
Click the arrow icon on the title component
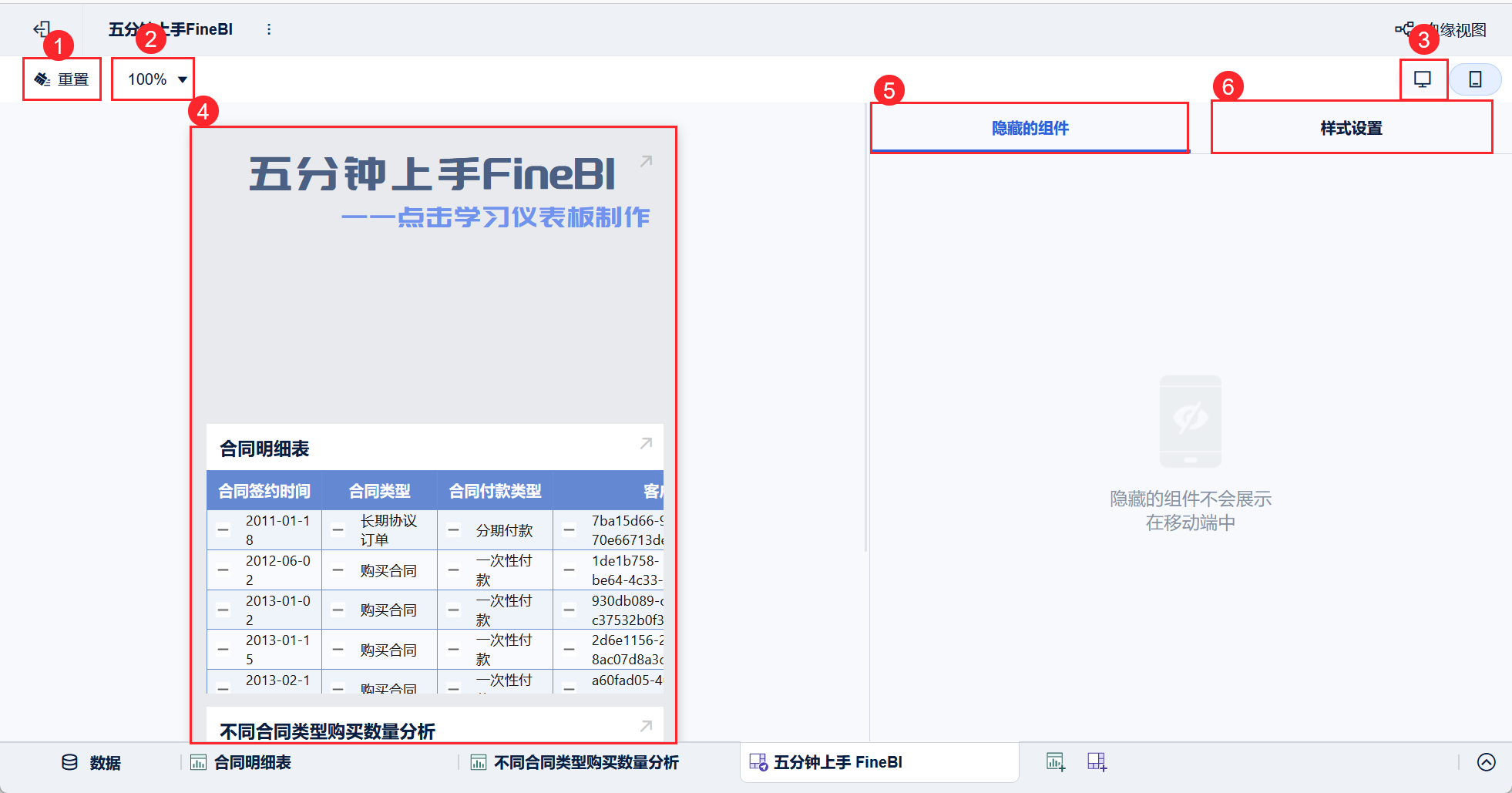646,161
